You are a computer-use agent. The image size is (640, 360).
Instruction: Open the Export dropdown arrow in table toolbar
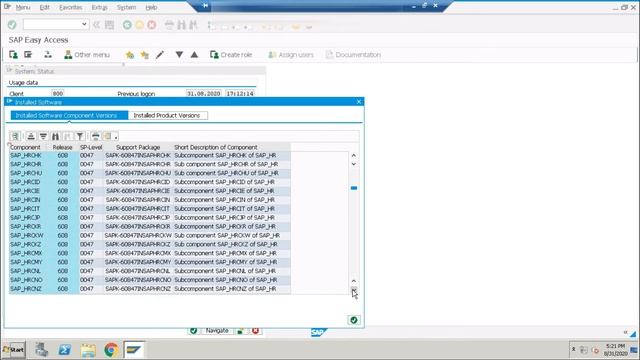click(116, 137)
